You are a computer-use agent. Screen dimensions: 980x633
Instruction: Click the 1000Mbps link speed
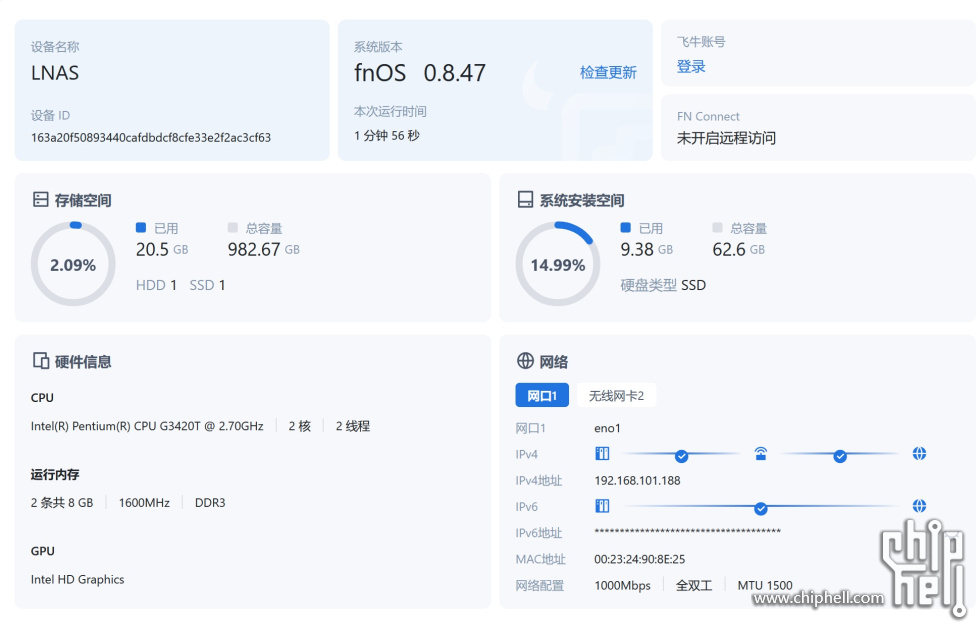[622, 586]
